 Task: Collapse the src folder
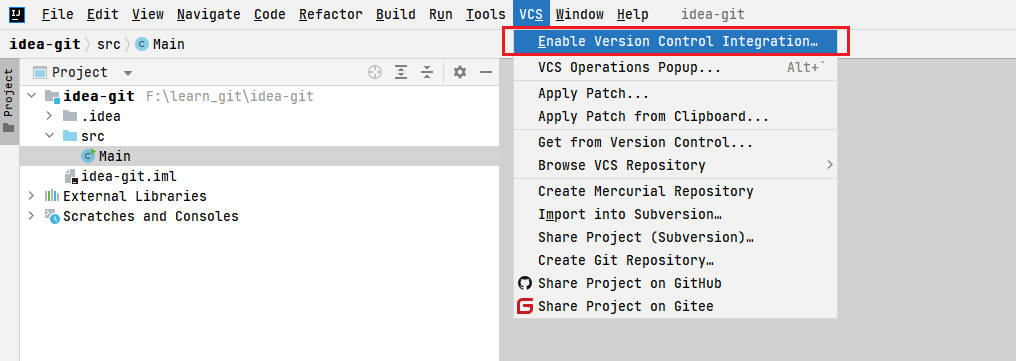49,136
